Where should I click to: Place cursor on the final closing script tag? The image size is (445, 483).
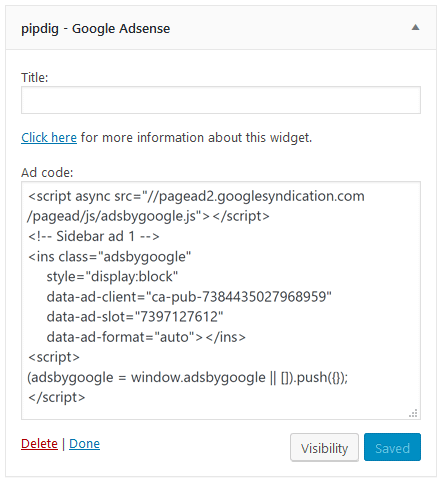tap(57, 397)
